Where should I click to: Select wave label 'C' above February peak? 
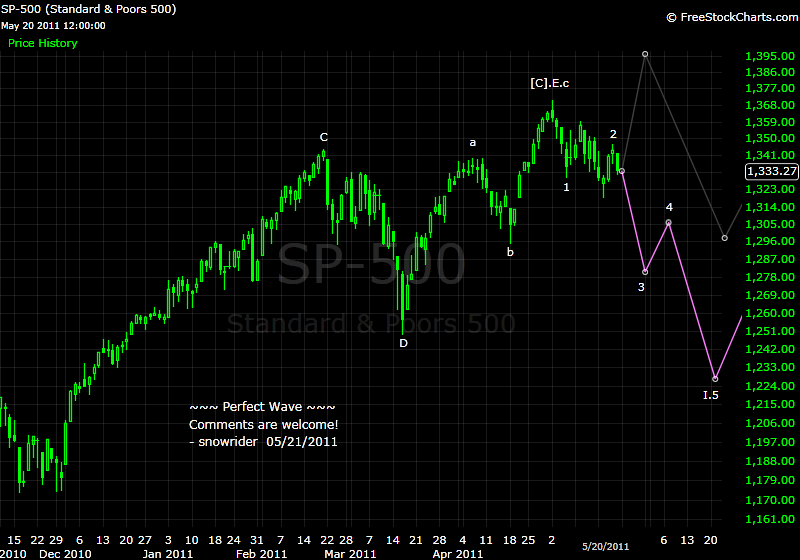tap(323, 137)
